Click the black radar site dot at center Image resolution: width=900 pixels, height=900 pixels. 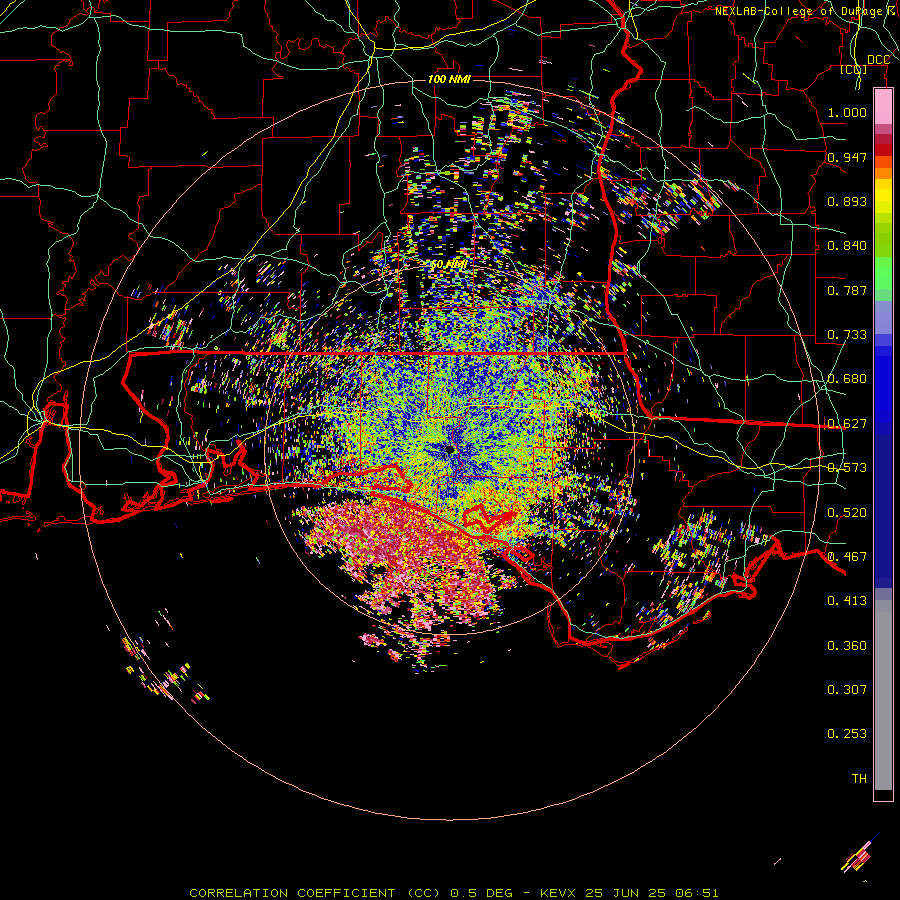[x=449, y=449]
